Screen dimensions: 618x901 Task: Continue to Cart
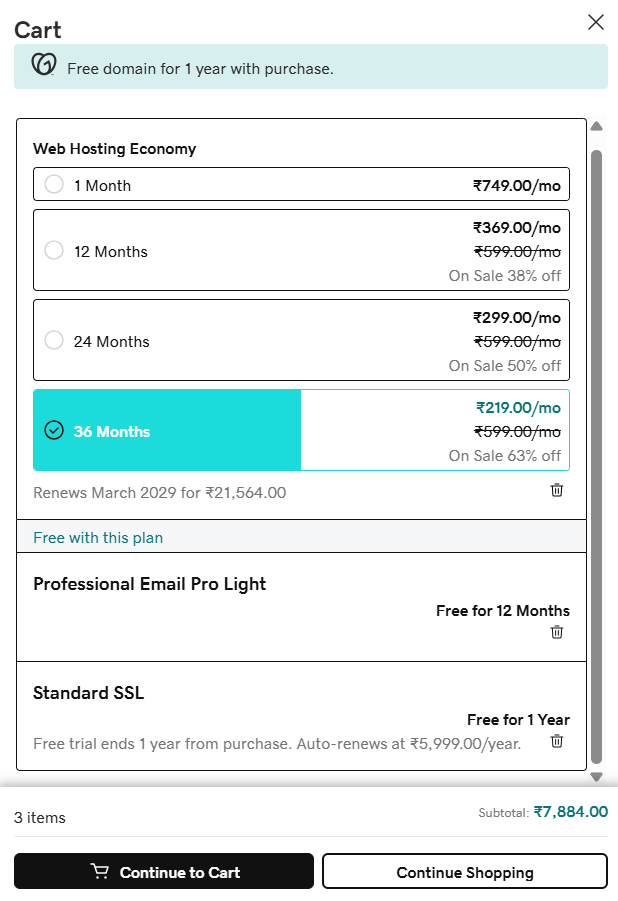tap(164, 871)
